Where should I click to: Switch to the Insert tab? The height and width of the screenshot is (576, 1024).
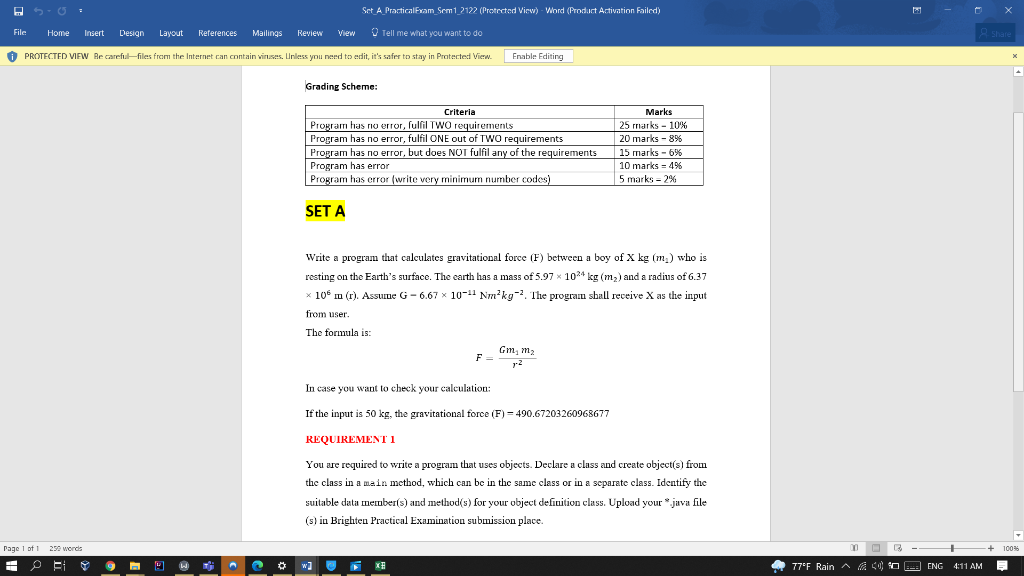click(x=94, y=33)
